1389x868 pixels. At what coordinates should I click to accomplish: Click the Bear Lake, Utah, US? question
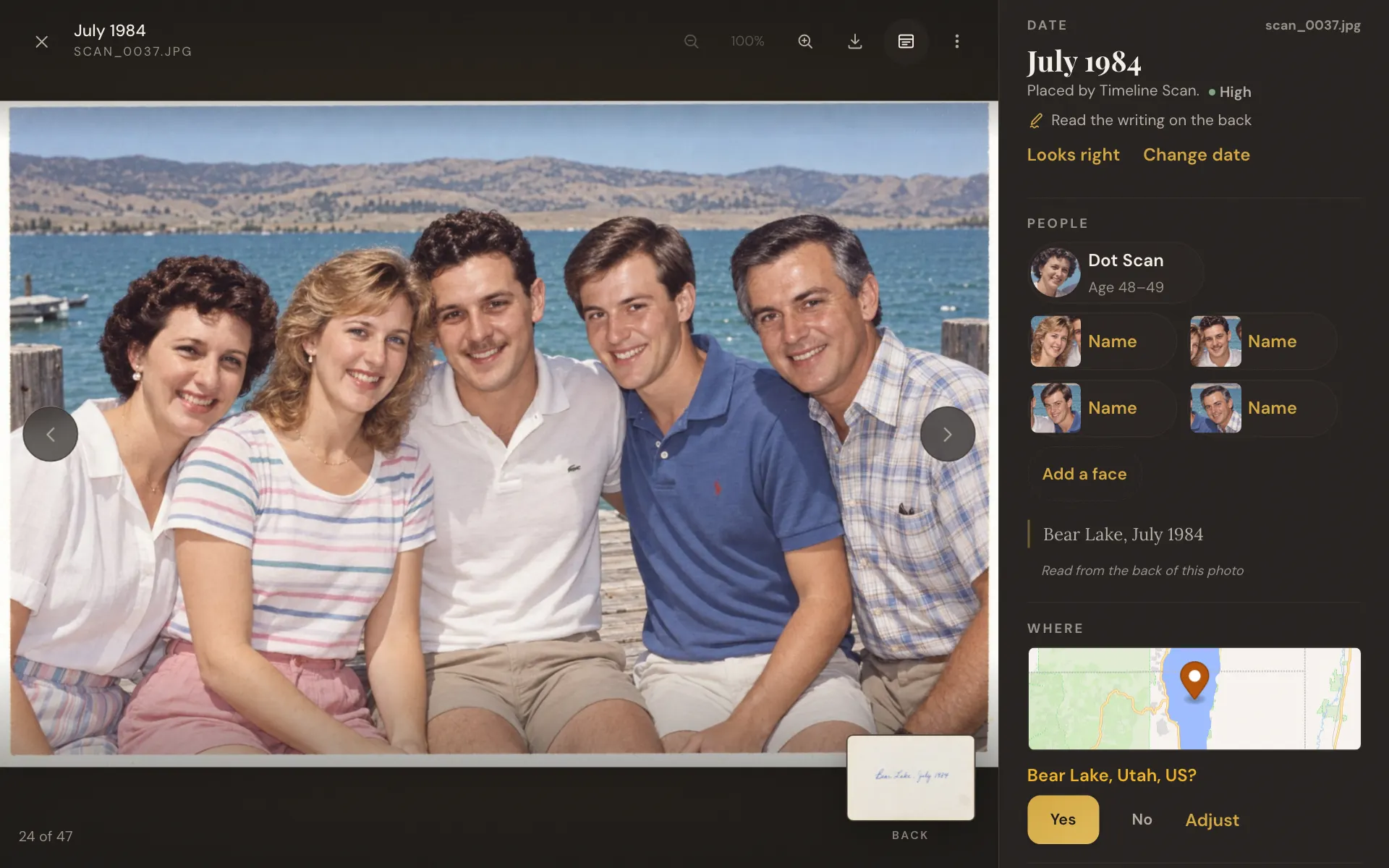pyautogui.click(x=1112, y=775)
